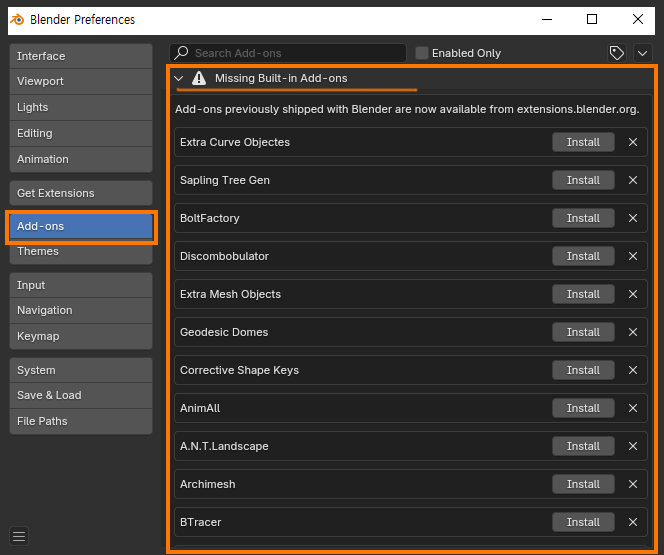
Task: Go to the Get Extensions tab
Action: coord(81,193)
